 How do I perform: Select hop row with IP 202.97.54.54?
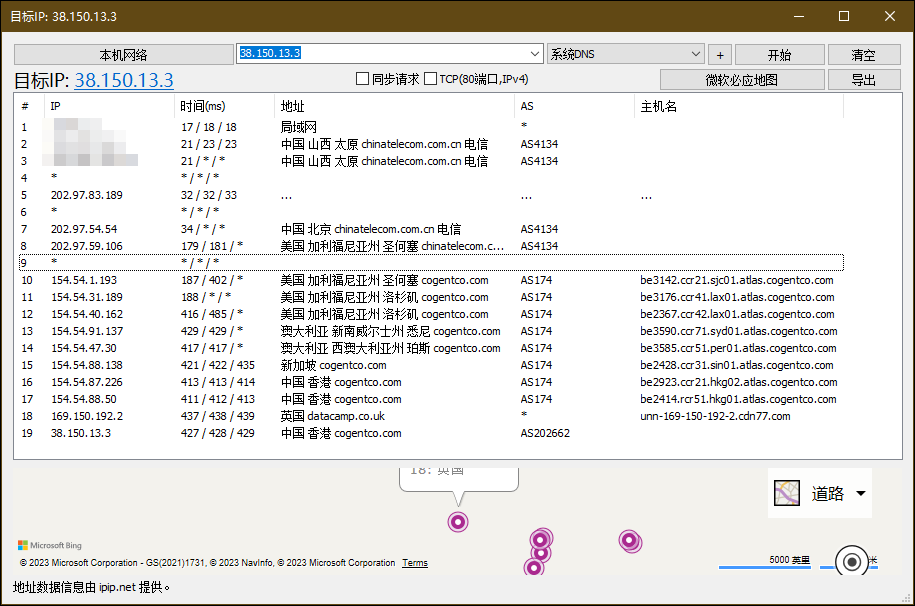click(83, 229)
